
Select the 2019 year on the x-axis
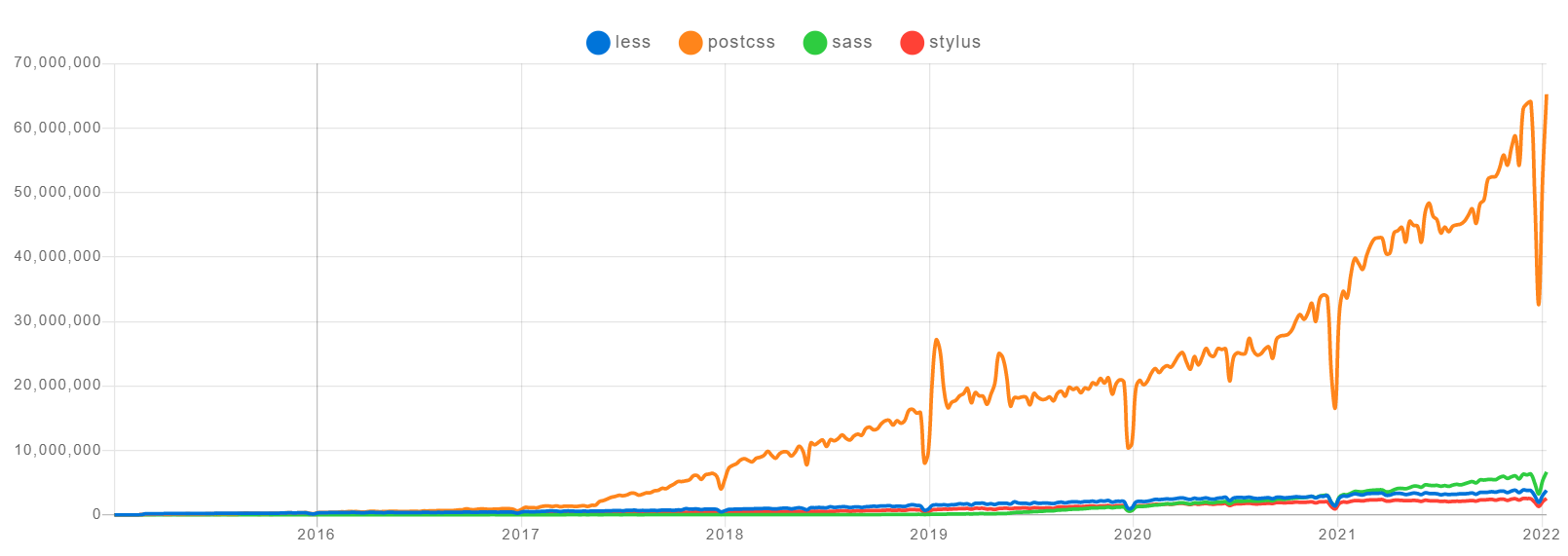(929, 534)
